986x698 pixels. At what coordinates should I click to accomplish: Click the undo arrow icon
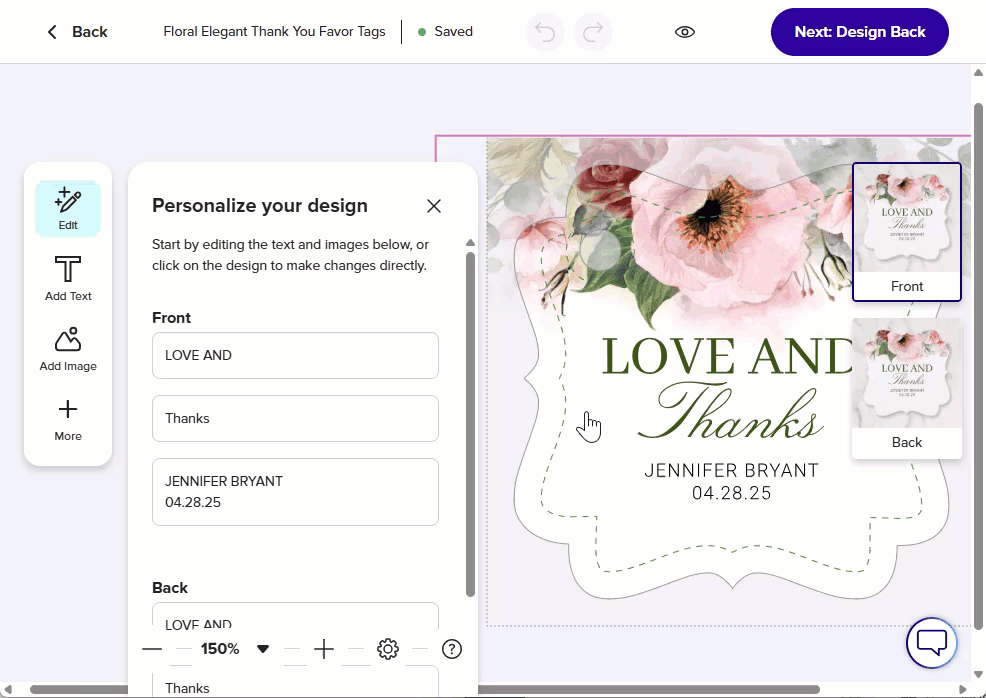545,32
